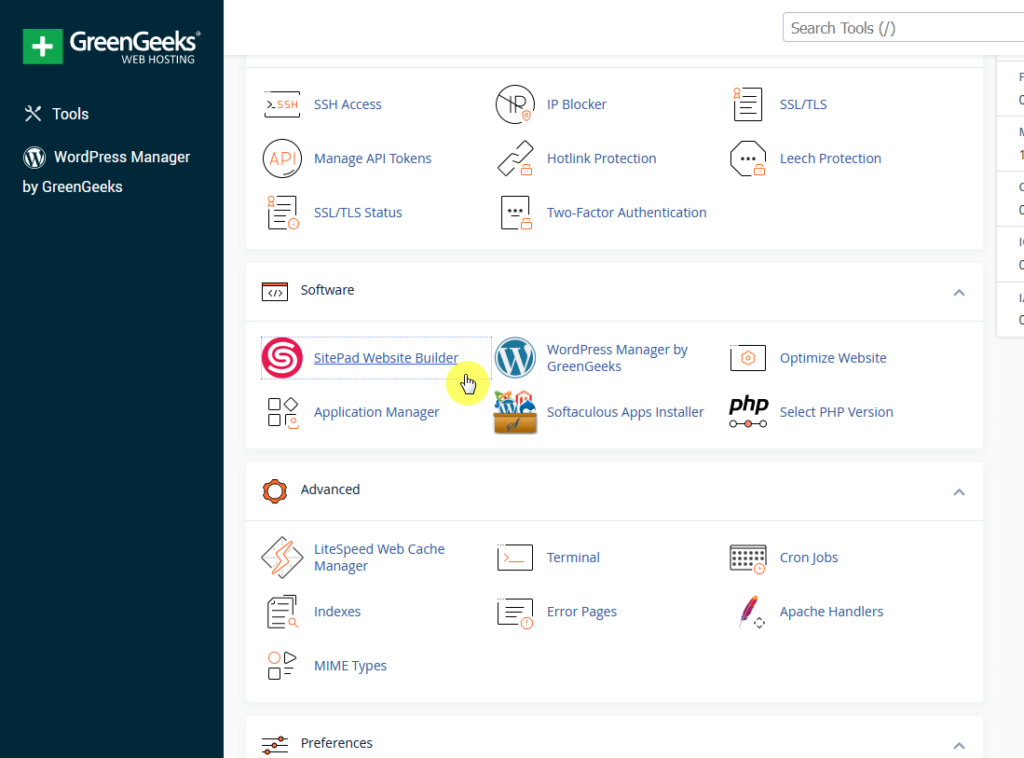
Task: Open the SSL/TLS link
Action: point(803,104)
